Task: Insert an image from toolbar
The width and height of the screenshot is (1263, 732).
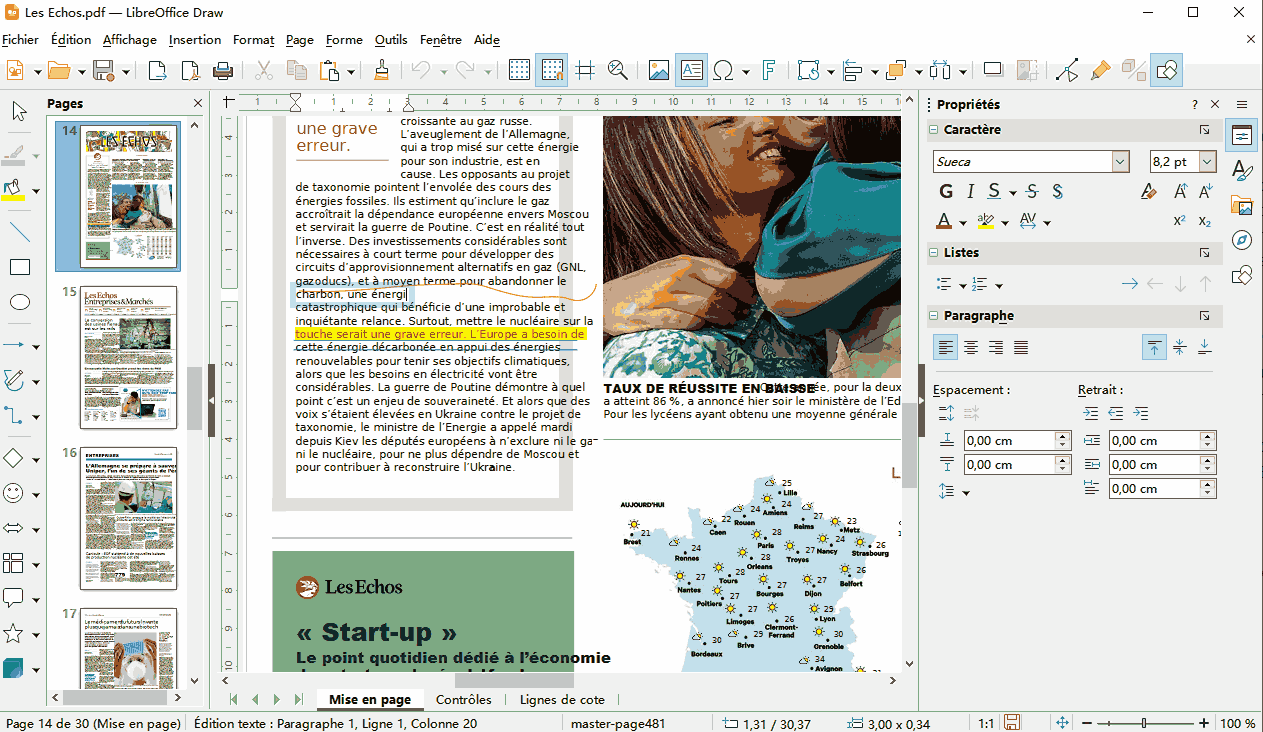Action: click(658, 70)
